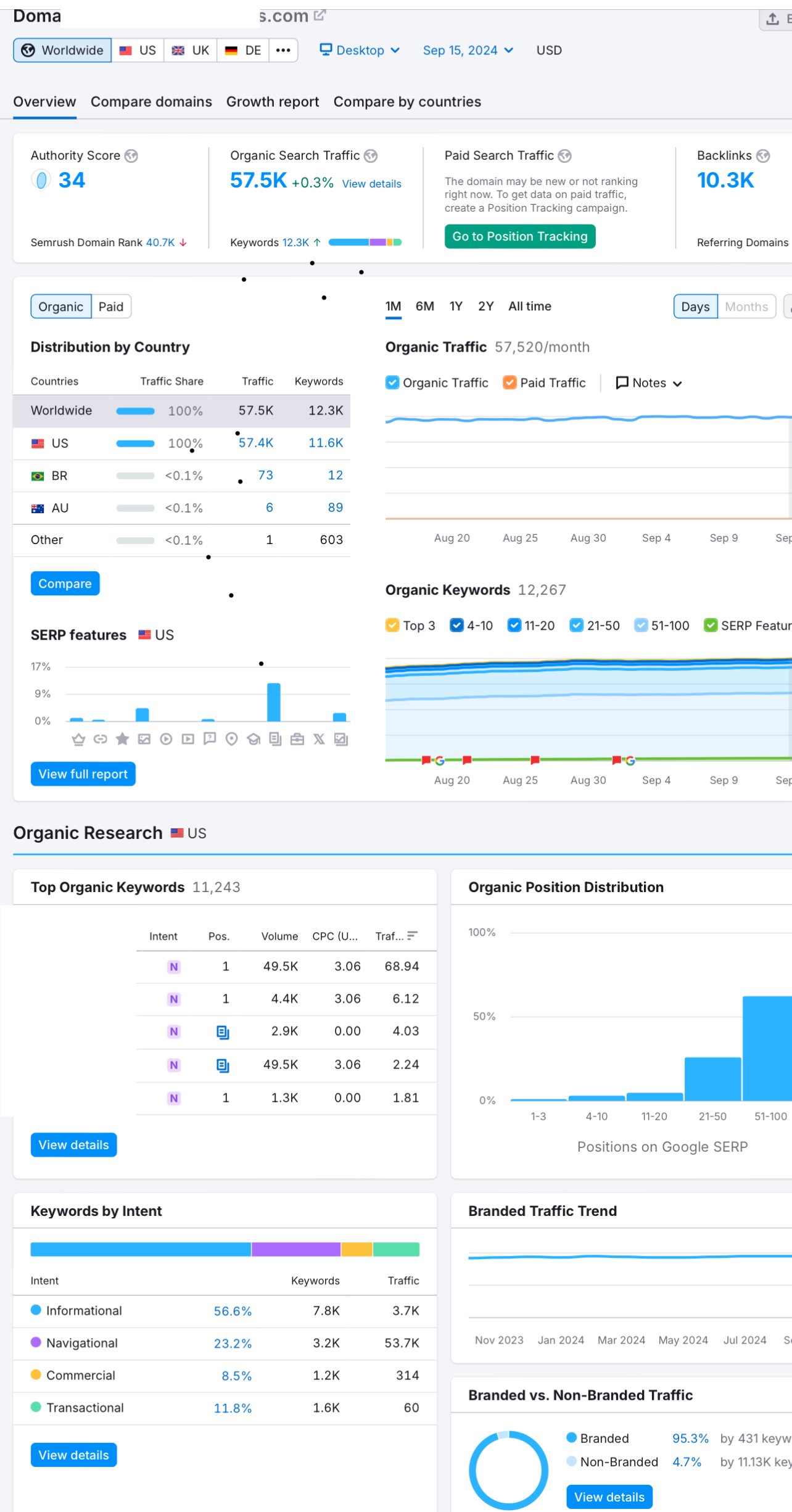
Task: Select the circular play SERP feature icon
Action: [x=166, y=739]
